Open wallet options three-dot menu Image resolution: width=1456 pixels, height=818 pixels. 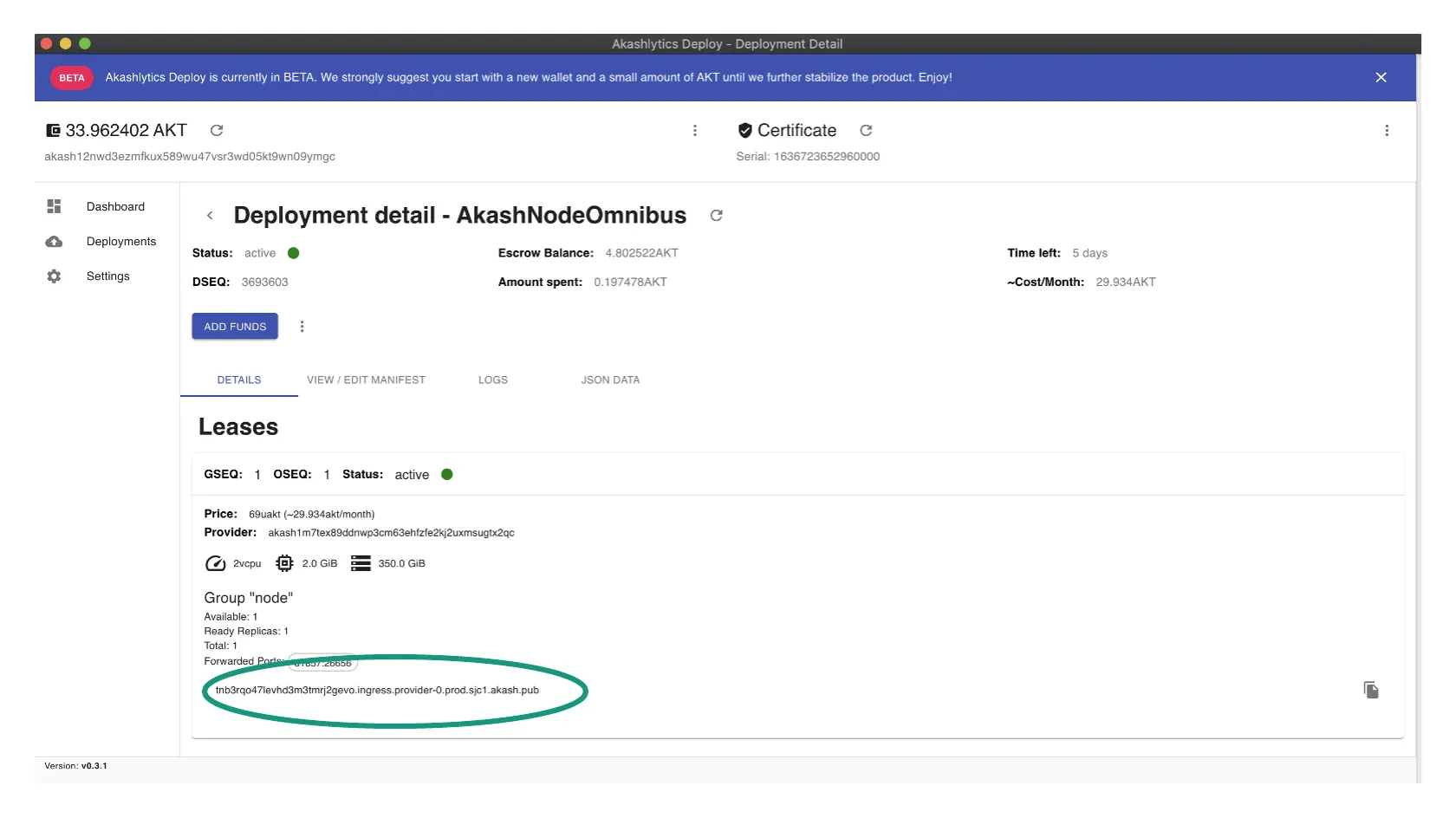(694, 130)
